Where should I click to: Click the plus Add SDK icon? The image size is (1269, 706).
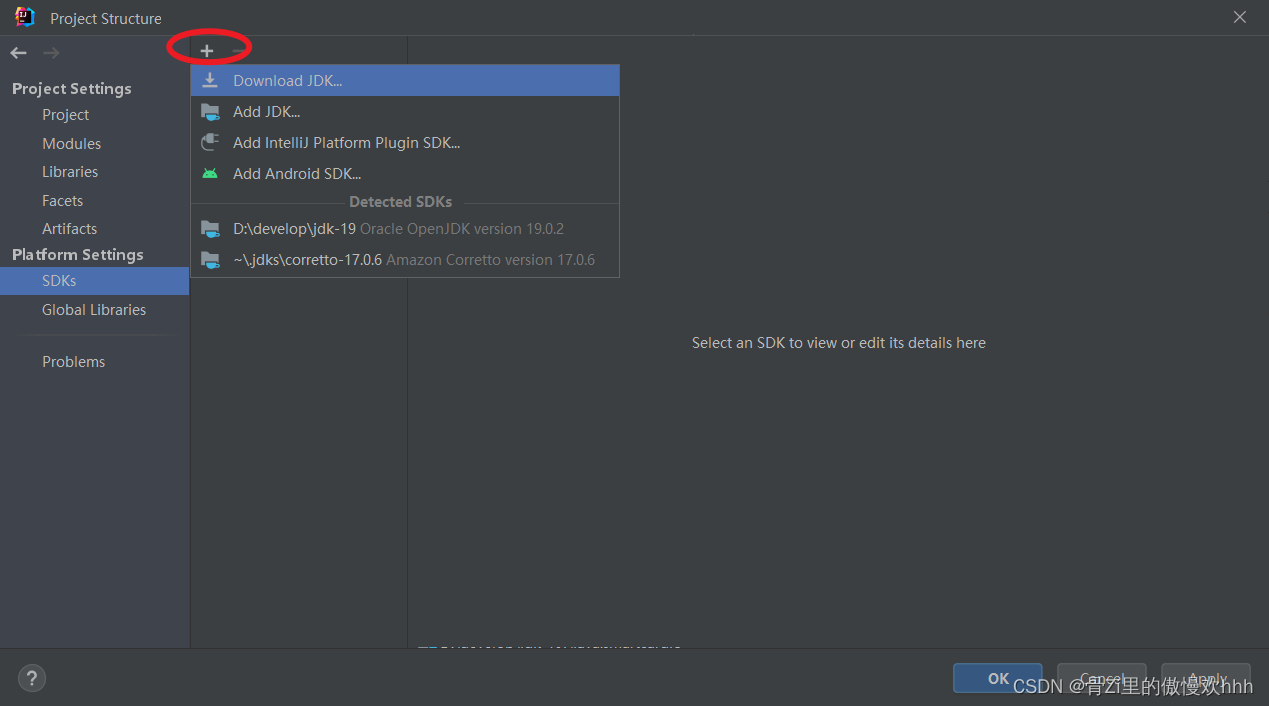(207, 51)
